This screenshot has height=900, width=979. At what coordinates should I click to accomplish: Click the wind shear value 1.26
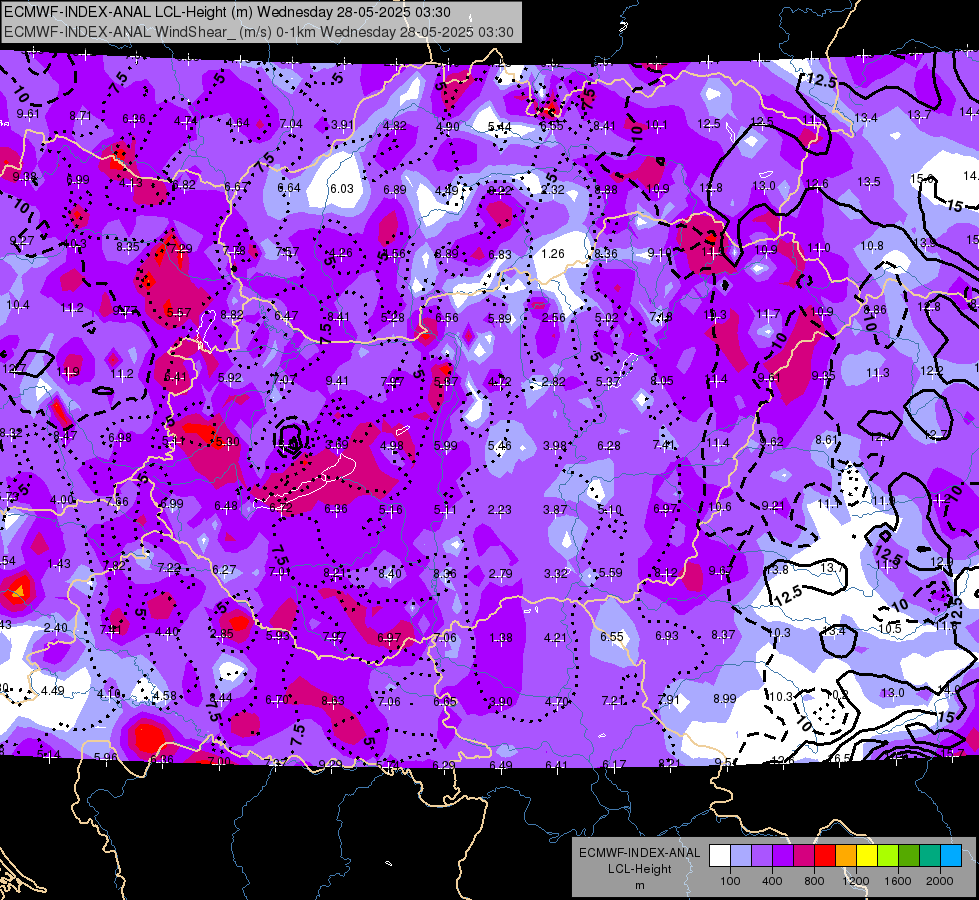(x=553, y=254)
